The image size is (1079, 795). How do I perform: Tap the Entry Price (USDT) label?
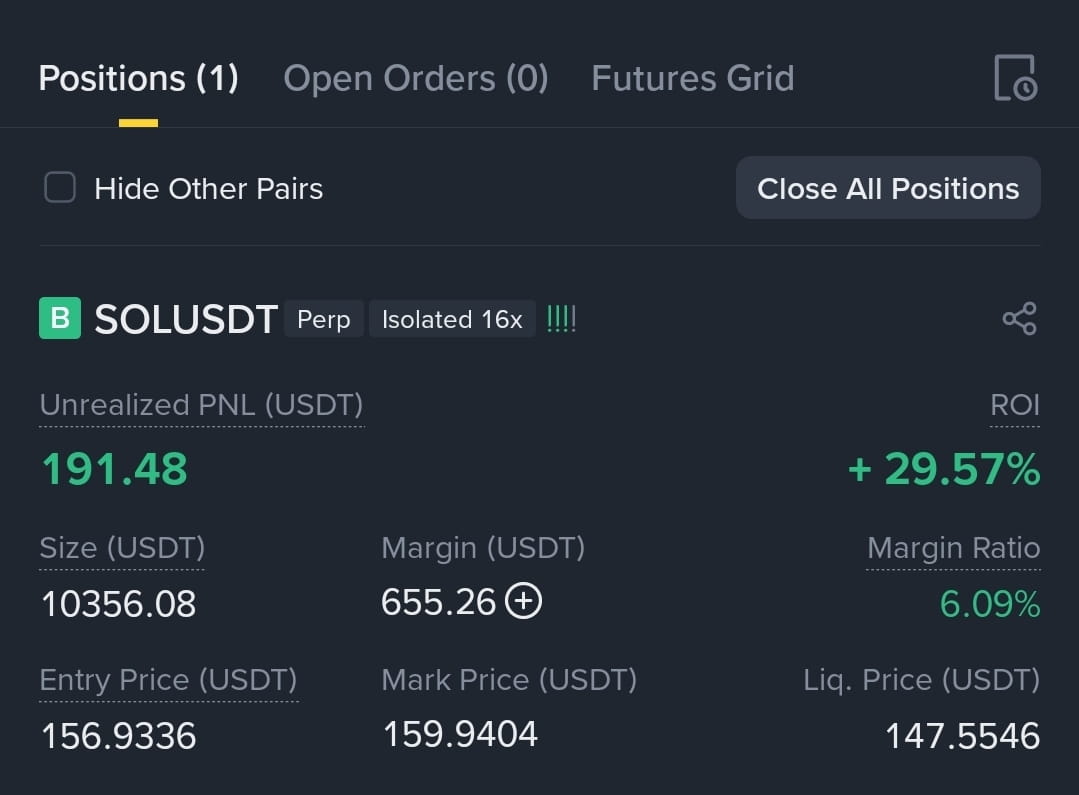(x=168, y=680)
